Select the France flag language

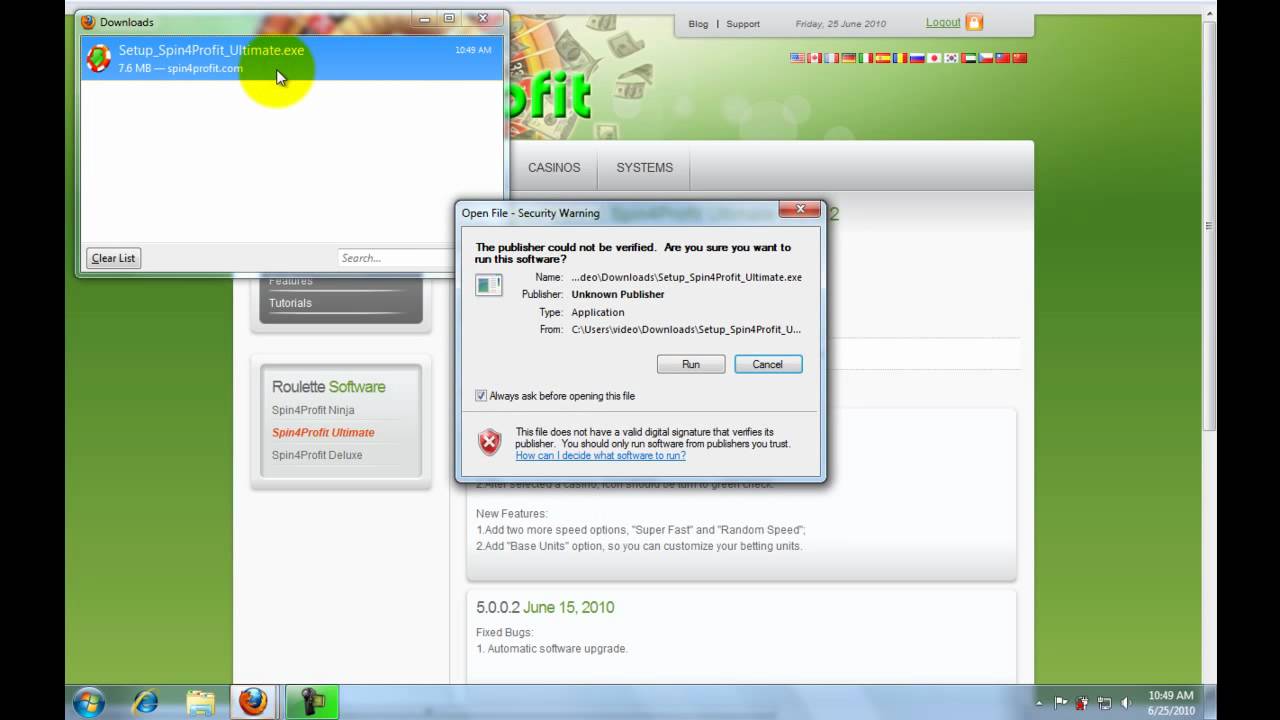coord(832,58)
